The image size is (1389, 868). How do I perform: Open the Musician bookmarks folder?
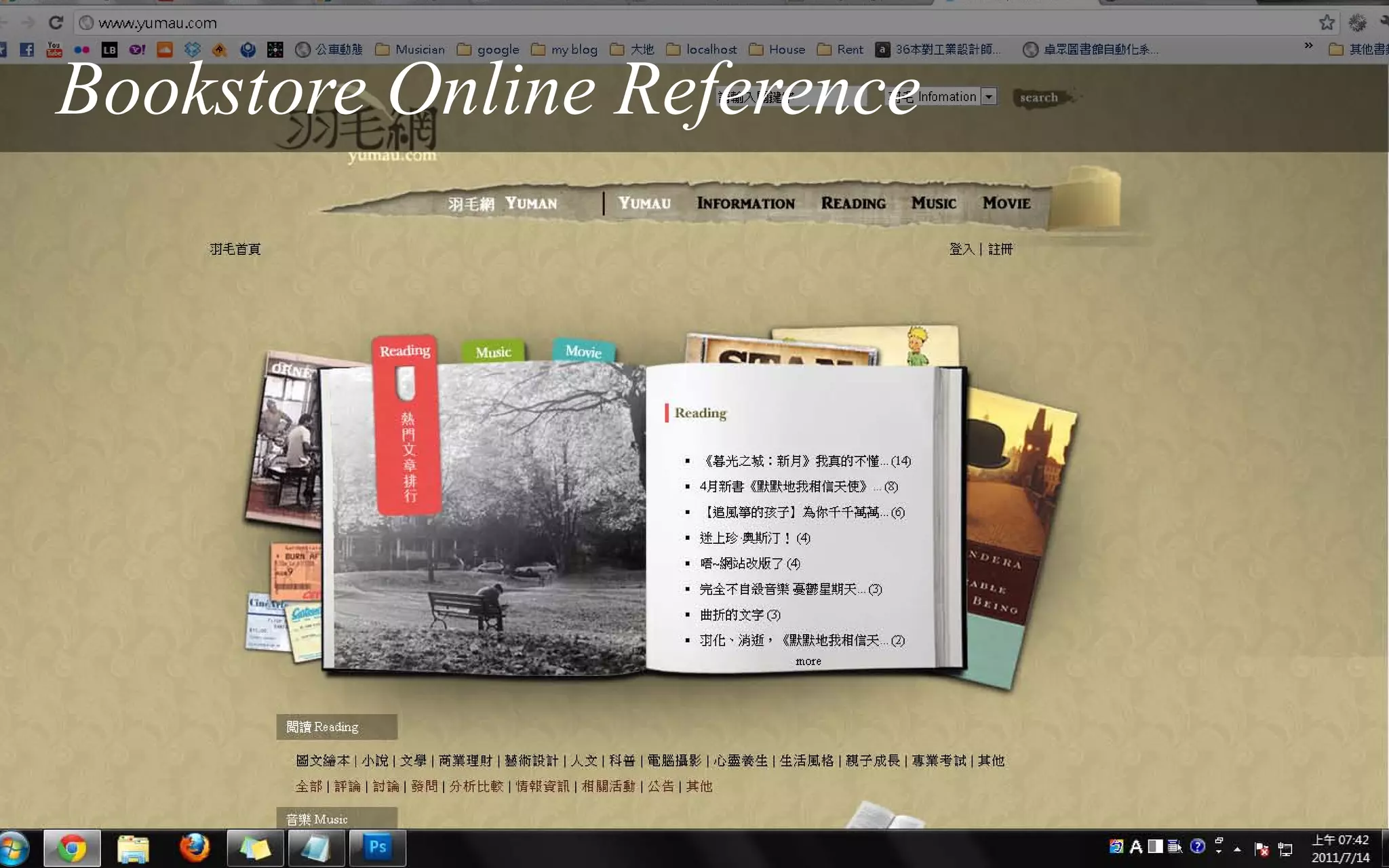[x=410, y=50]
